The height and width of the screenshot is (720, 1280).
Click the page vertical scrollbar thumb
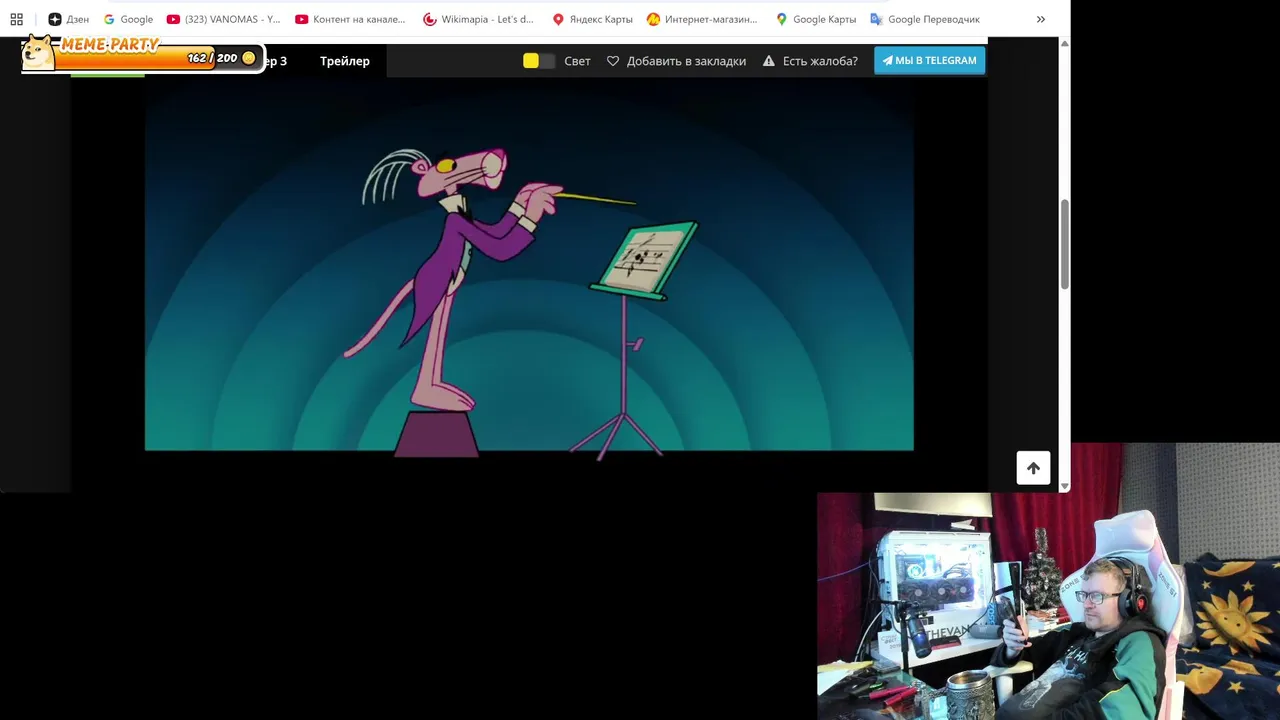(x=1064, y=245)
